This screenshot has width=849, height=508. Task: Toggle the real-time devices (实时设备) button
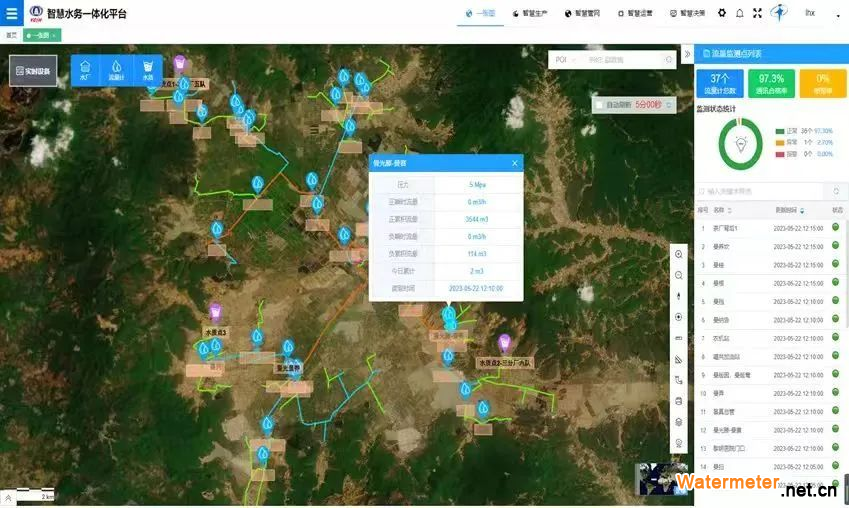pyautogui.click(x=33, y=71)
